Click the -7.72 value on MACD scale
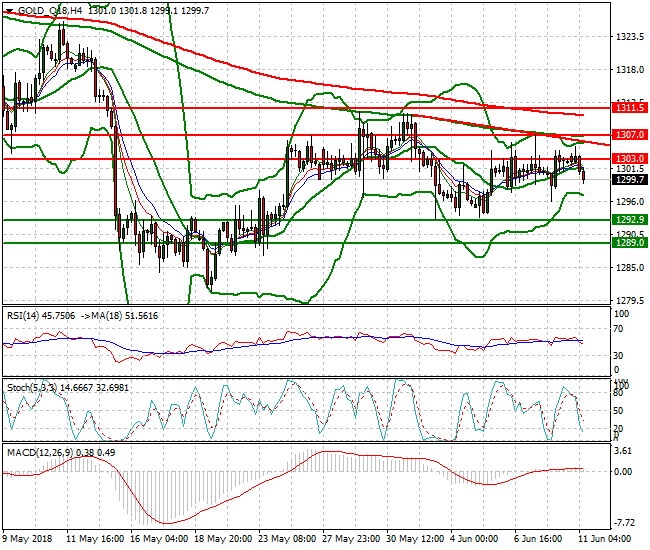Screen dimensions: 650x550 pyautogui.click(x=623, y=523)
